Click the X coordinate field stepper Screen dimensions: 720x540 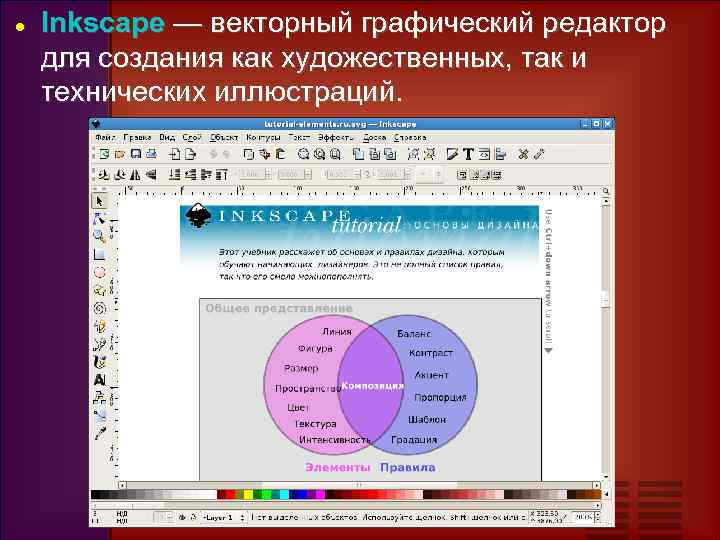pyautogui.click(x=269, y=174)
